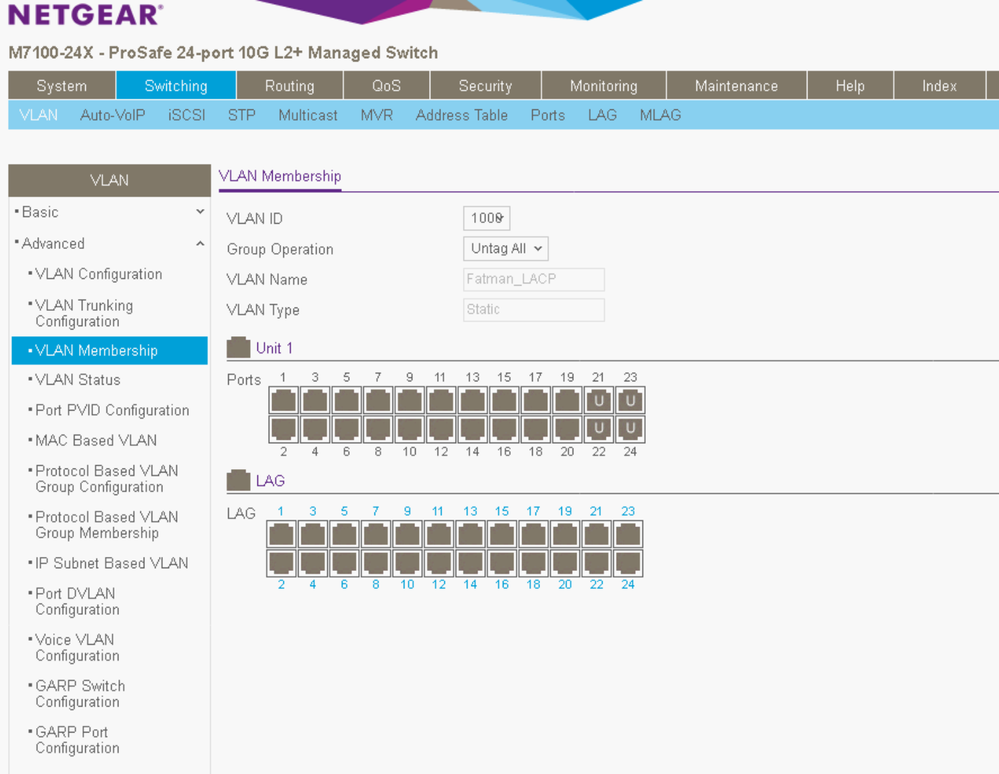Open the Security main tab
The image size is (999, 774).
(x=485, y=85)
